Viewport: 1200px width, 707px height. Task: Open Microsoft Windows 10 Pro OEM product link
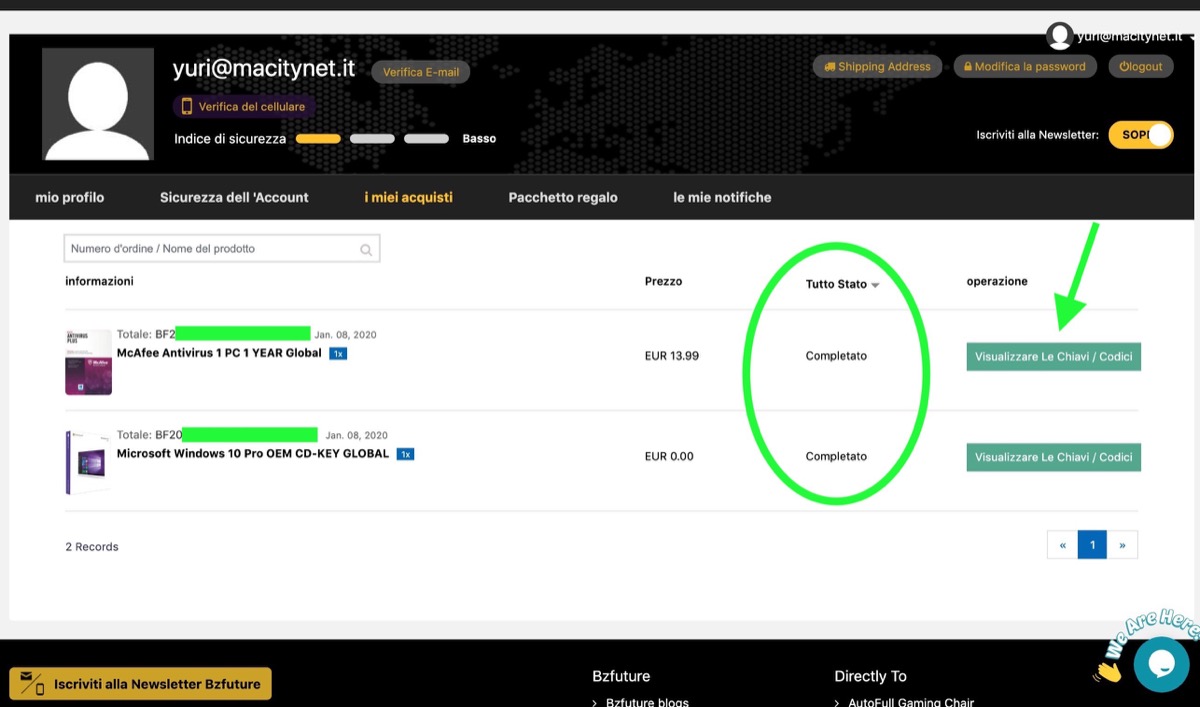tap(253, 453)
